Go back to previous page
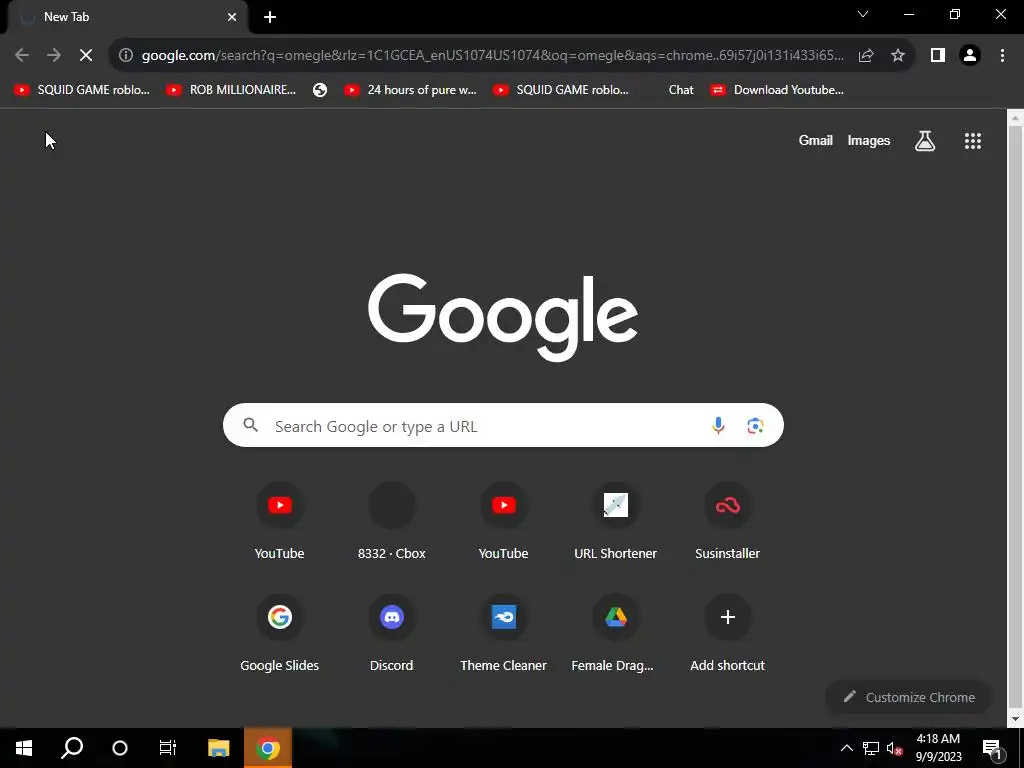This screenshot has width=1024, height=768. [x=22, y=56]
